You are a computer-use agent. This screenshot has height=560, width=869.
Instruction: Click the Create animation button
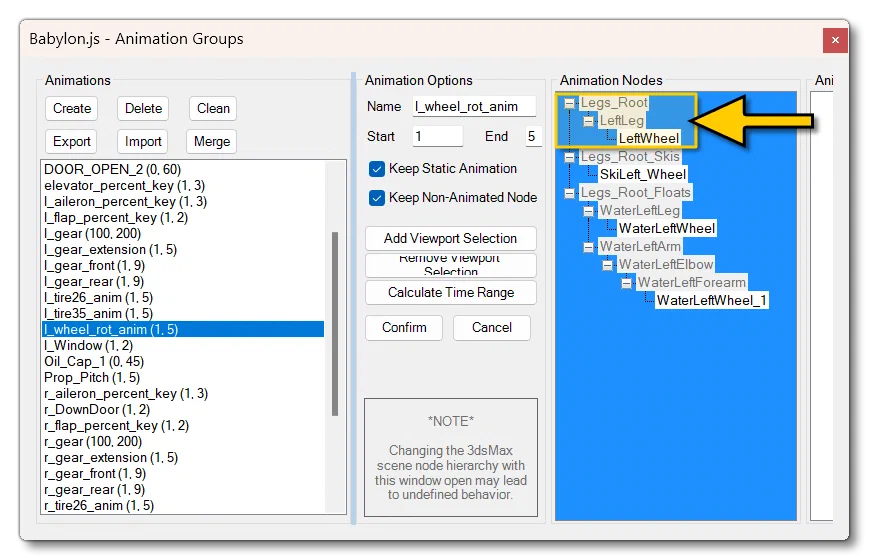tap(71, 108)
